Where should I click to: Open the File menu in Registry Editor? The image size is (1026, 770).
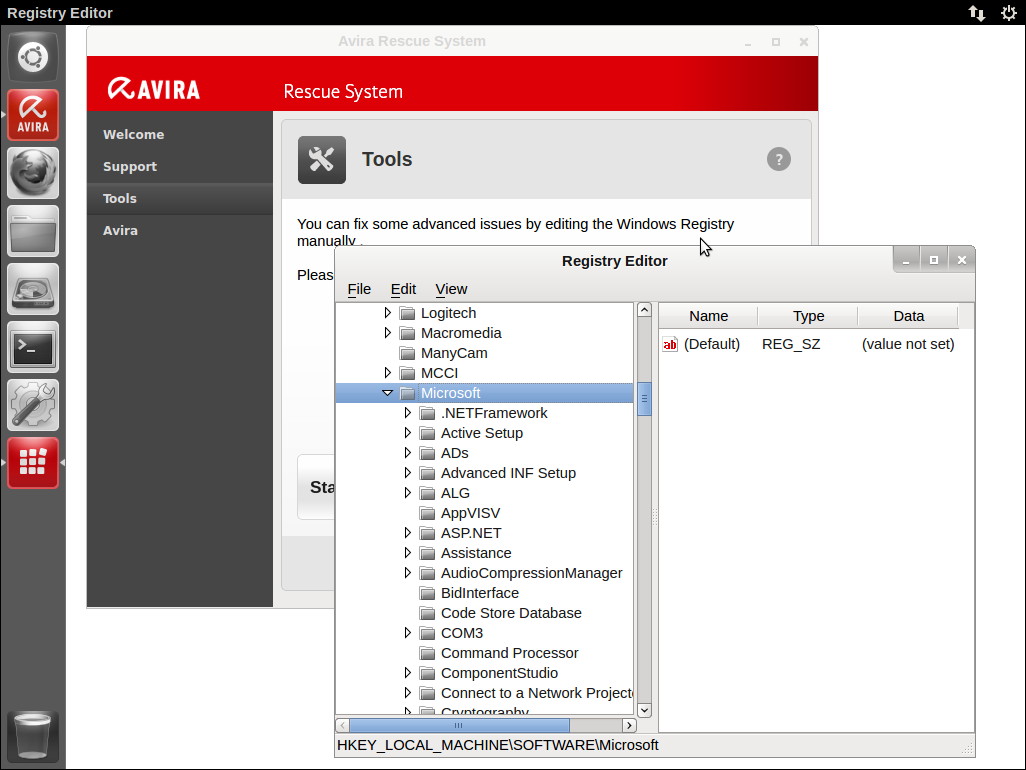pyautogui.click(x=359, y=289)
